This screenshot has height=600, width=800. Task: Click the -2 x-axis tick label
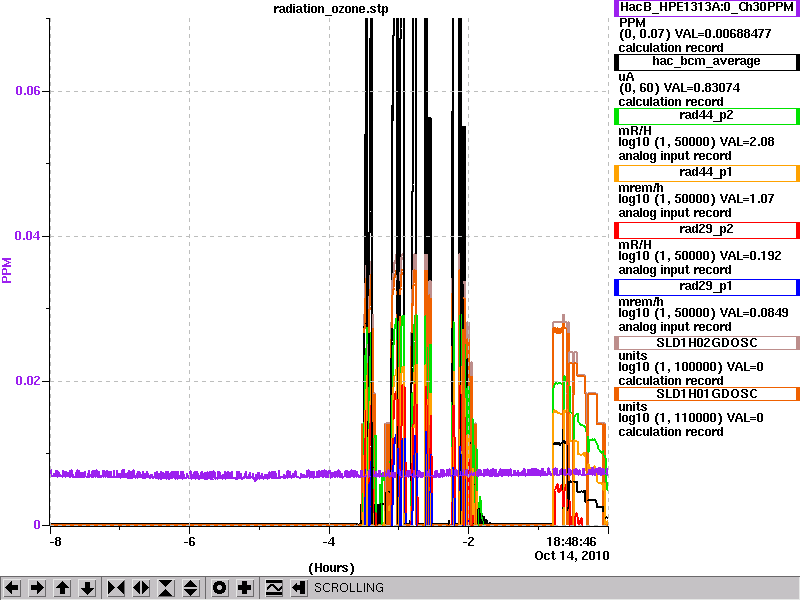point(468,541)
